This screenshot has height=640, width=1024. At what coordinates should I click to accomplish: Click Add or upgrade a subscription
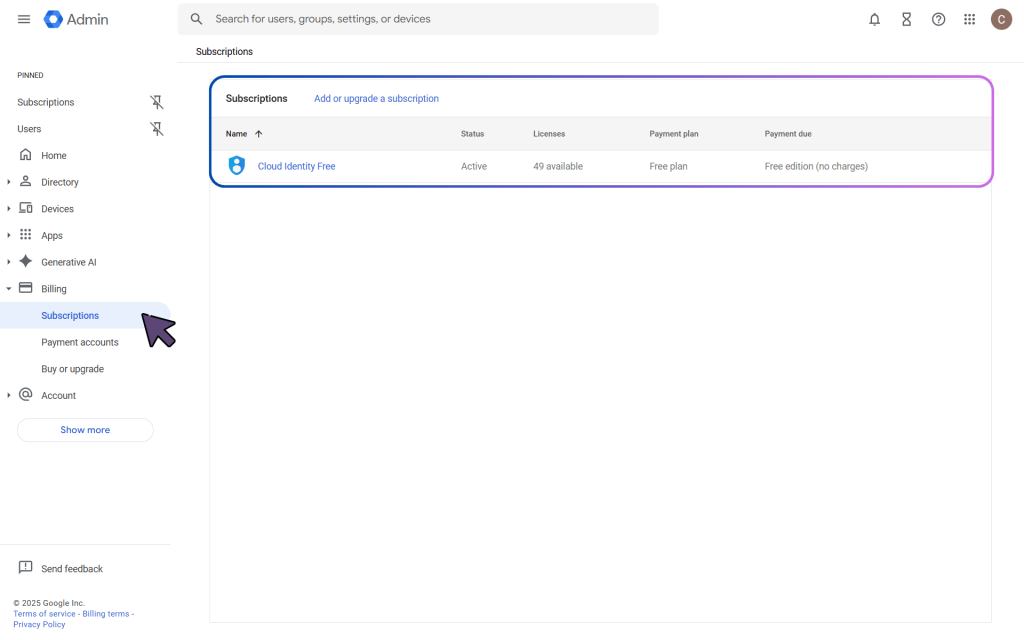pos(376,99)
